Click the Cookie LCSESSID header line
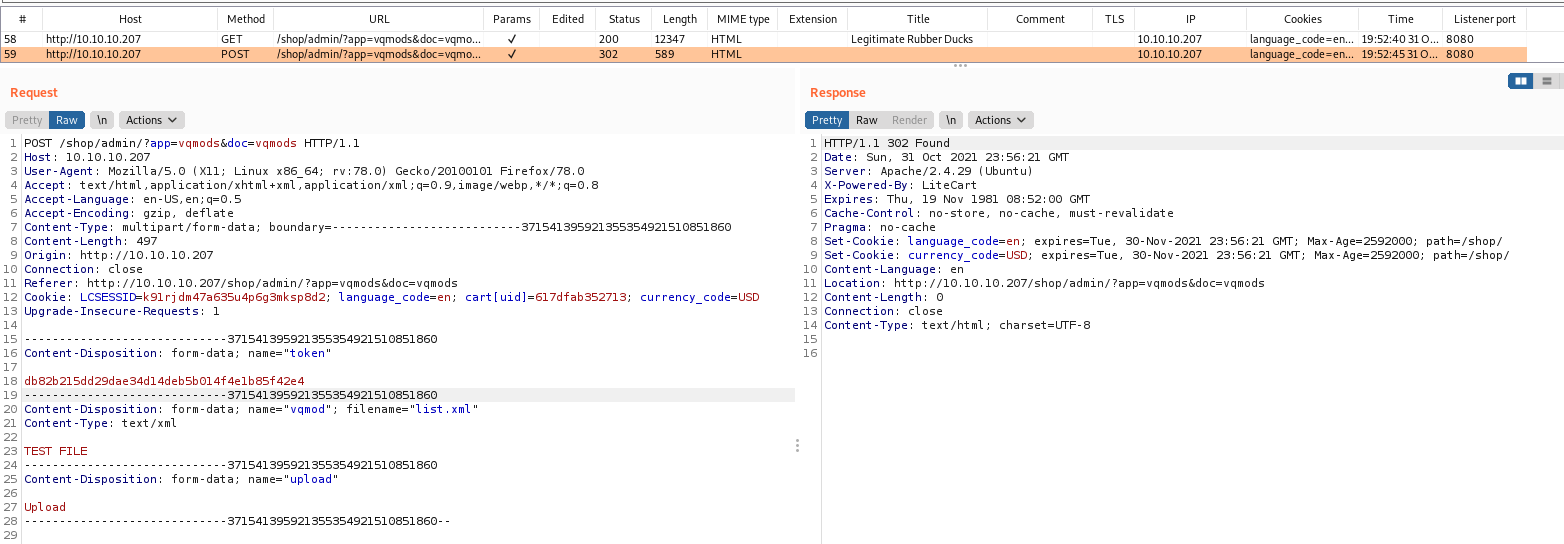Viewport: 1564px width, 544px height. [x=392, y=297]
